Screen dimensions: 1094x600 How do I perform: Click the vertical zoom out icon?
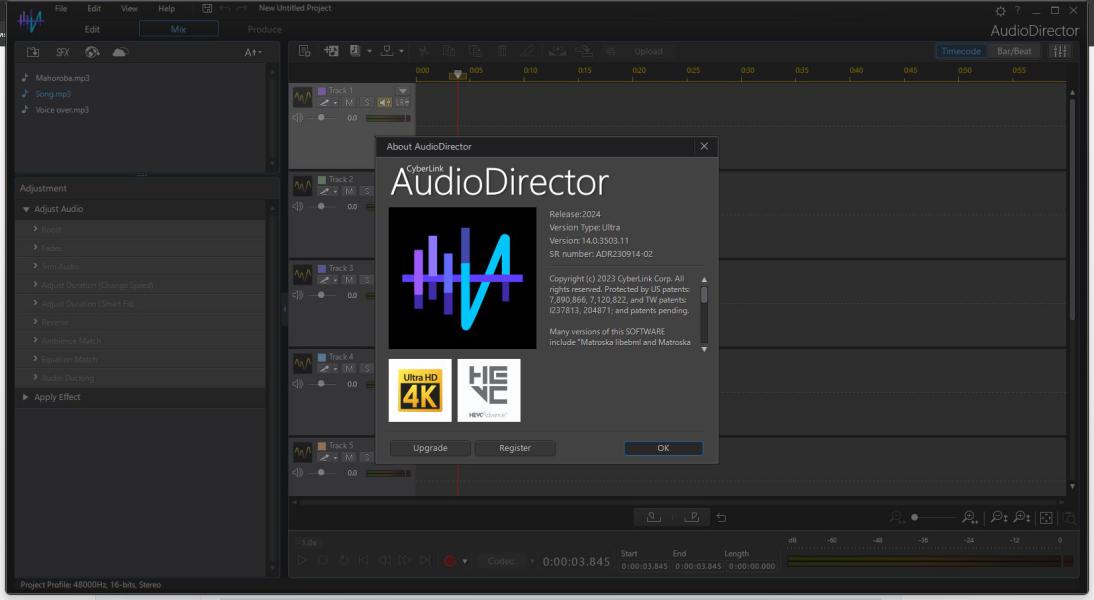click(x=999, y=517)
